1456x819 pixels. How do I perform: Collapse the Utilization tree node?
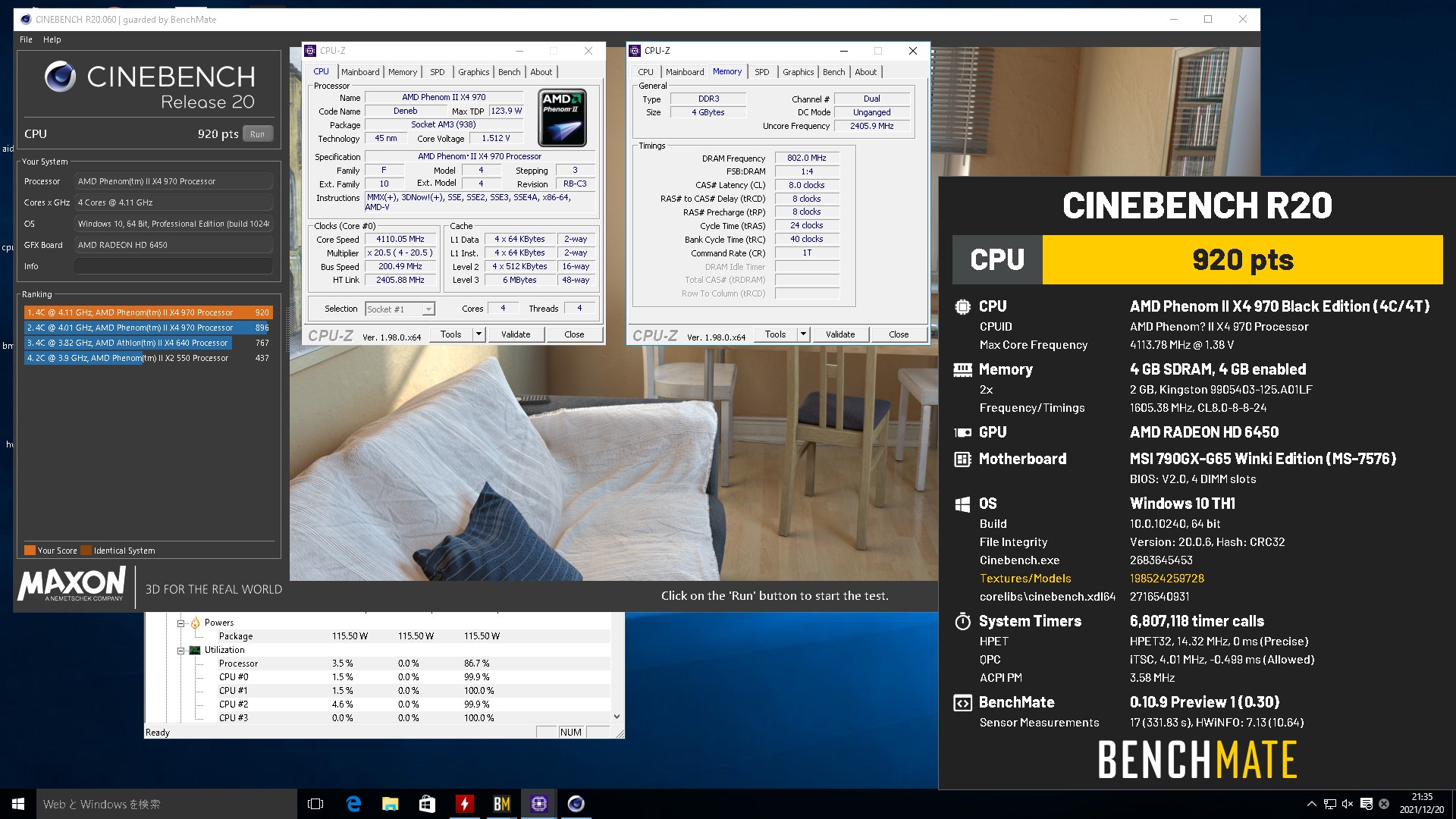click(x=181, y=651)
